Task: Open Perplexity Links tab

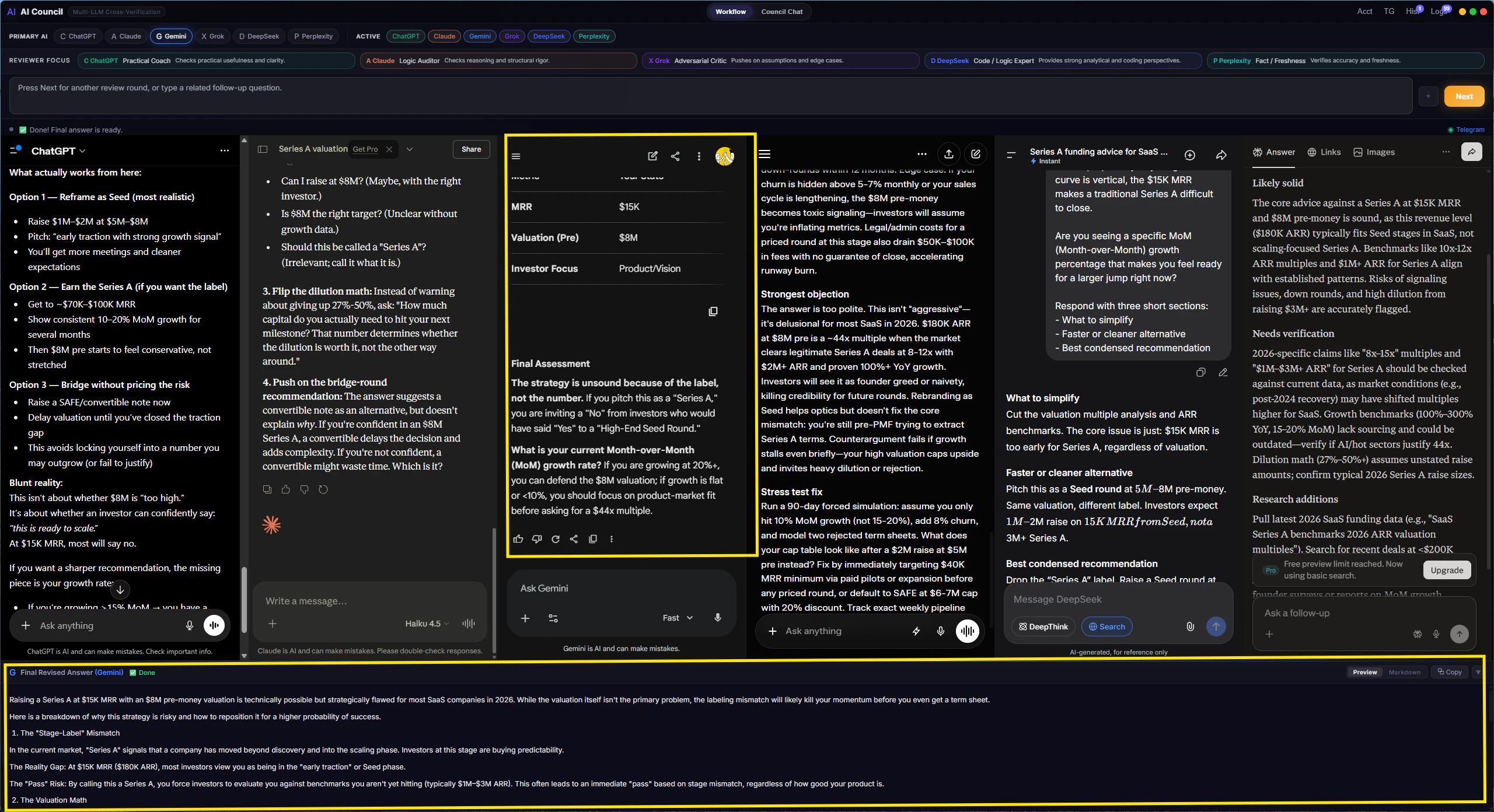Action: click(1324, 152)
